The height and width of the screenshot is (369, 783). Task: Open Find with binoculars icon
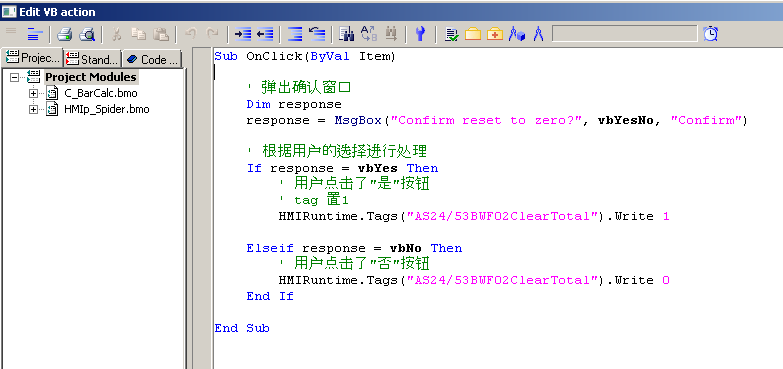pyautogui.click(x=346, y=34)
